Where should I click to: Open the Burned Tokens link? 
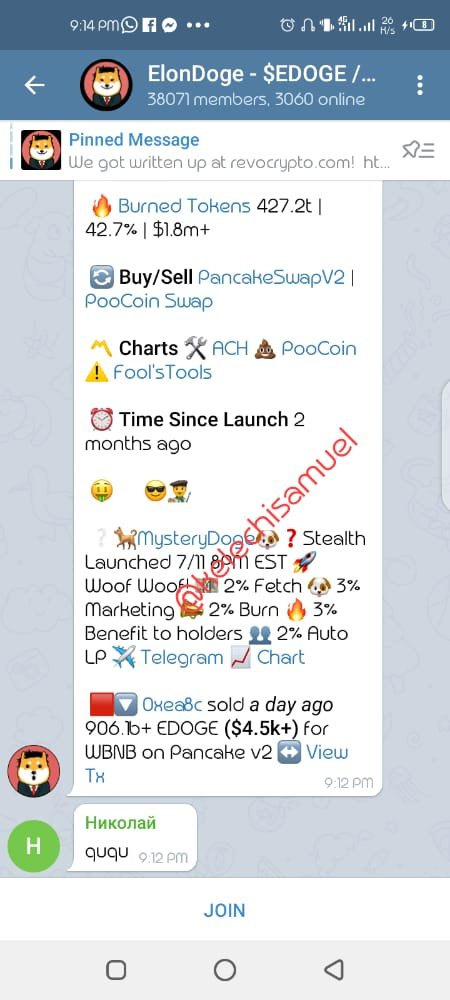(x=184, y=206)
